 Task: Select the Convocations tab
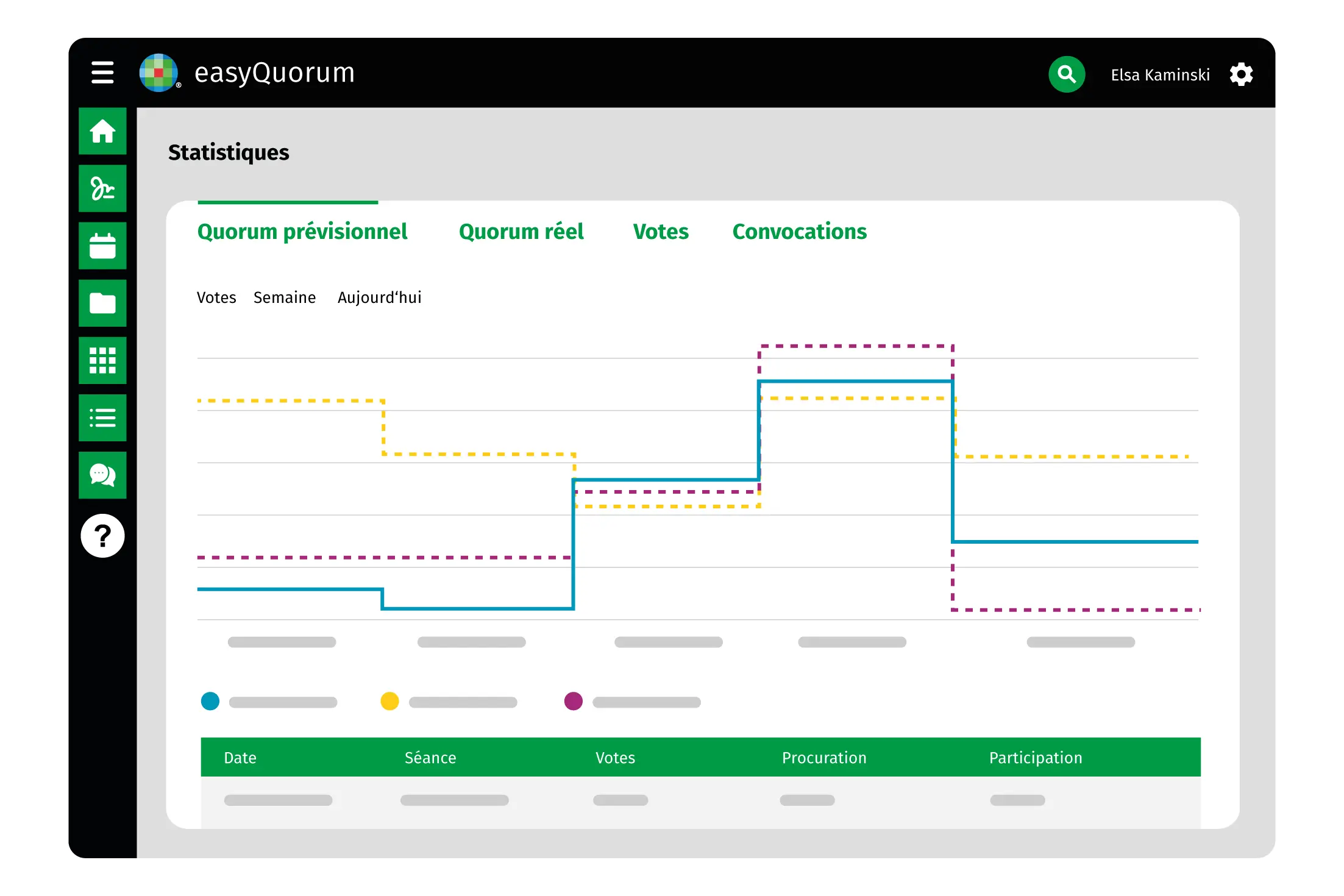799,232
